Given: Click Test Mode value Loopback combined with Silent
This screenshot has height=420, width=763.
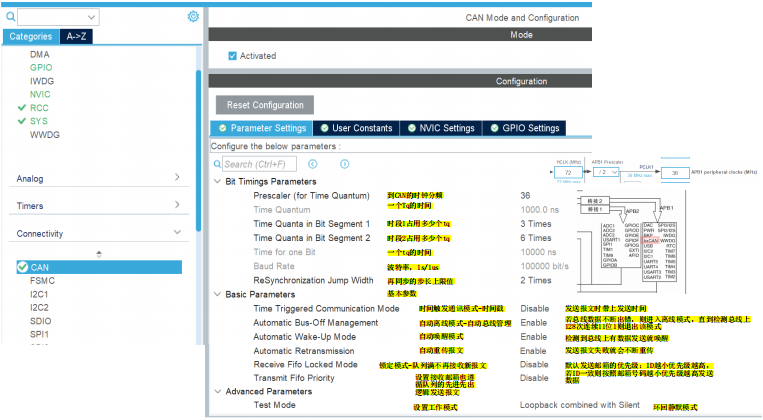Looking at the screenshot, I should 580,405.
